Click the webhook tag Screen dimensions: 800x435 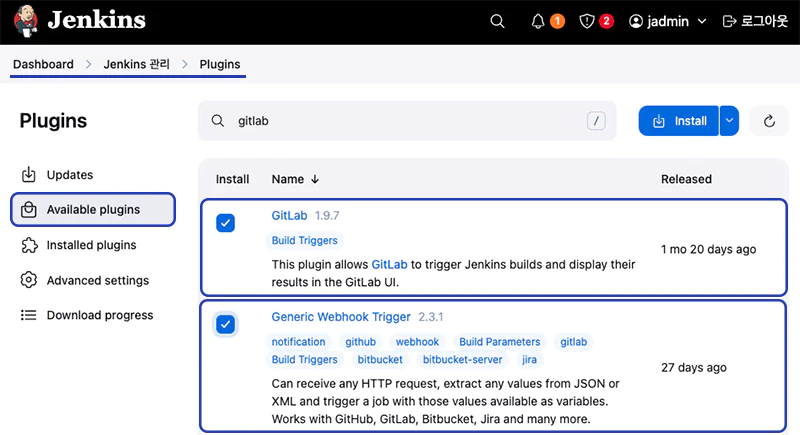point(417,342)
